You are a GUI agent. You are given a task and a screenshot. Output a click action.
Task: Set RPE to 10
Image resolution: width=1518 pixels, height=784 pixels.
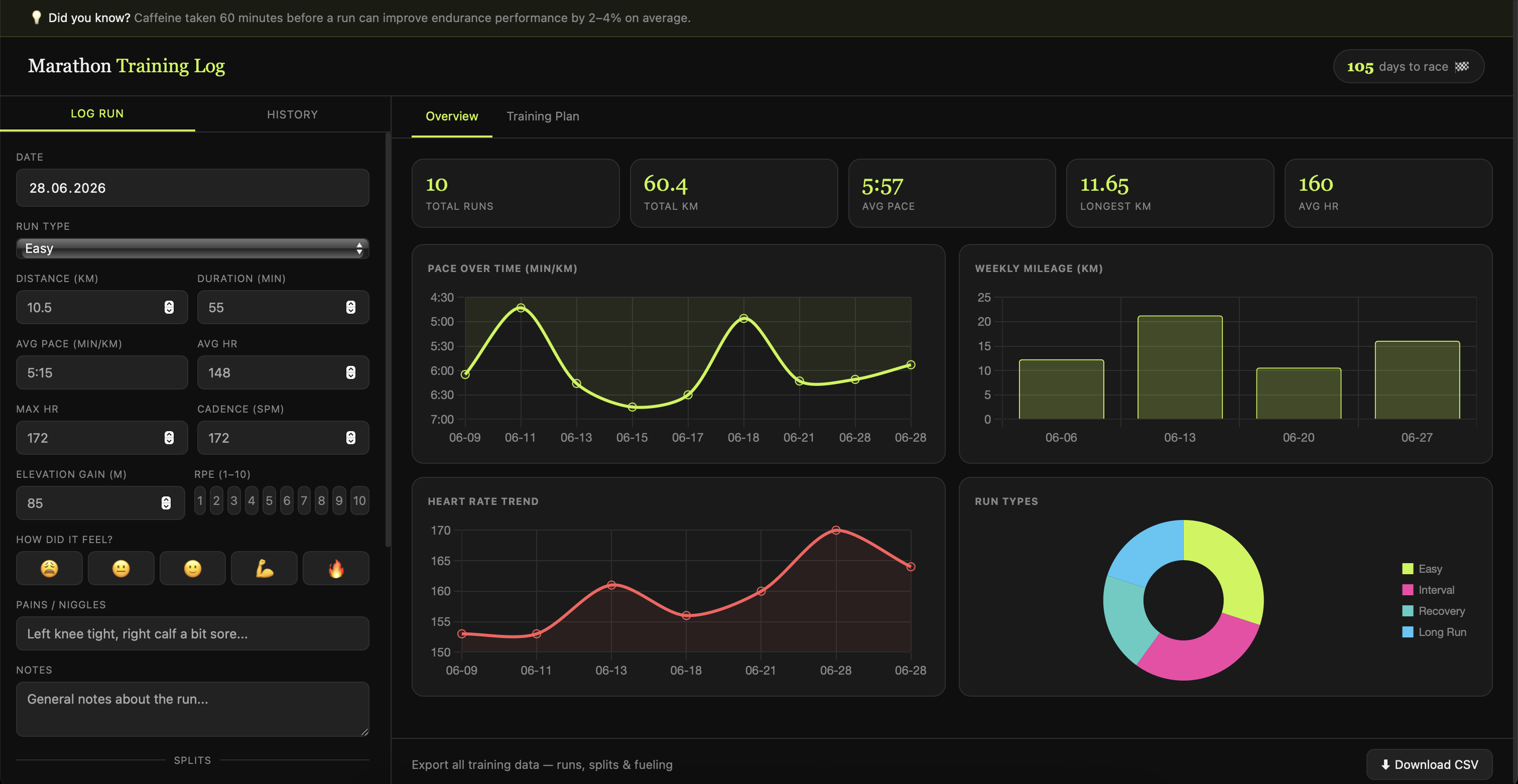pos(359,501)
